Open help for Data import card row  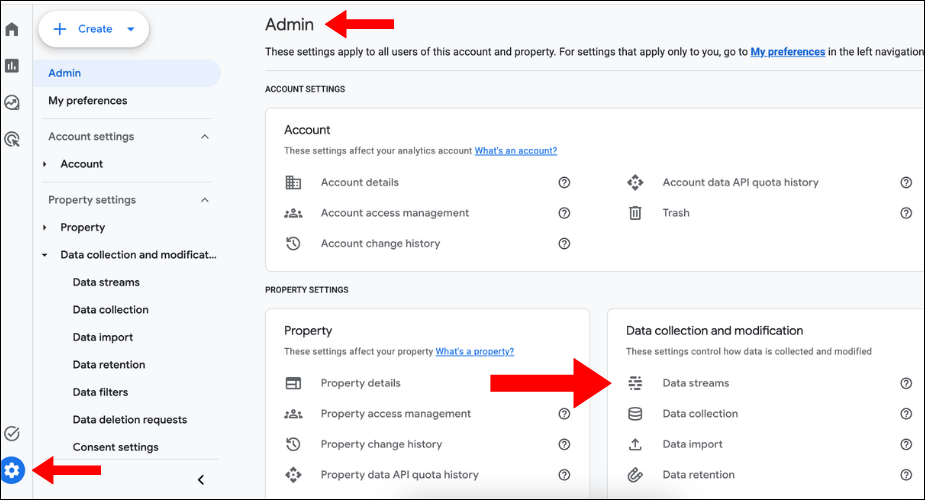[x=906, y=444]
